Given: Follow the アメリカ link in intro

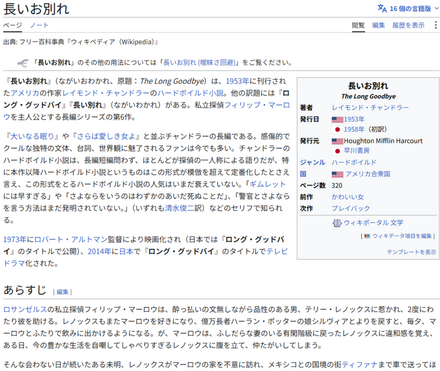Looking at the screenshot, I should coord(25,93).
